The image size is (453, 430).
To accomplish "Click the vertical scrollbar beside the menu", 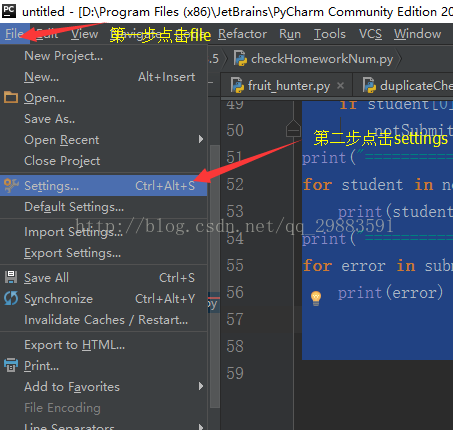I will [x=215, y=276].
